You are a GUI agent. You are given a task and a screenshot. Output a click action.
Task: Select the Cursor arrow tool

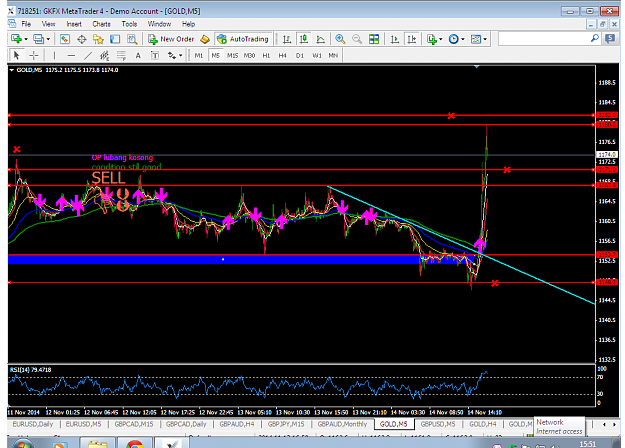coord(16,55)
